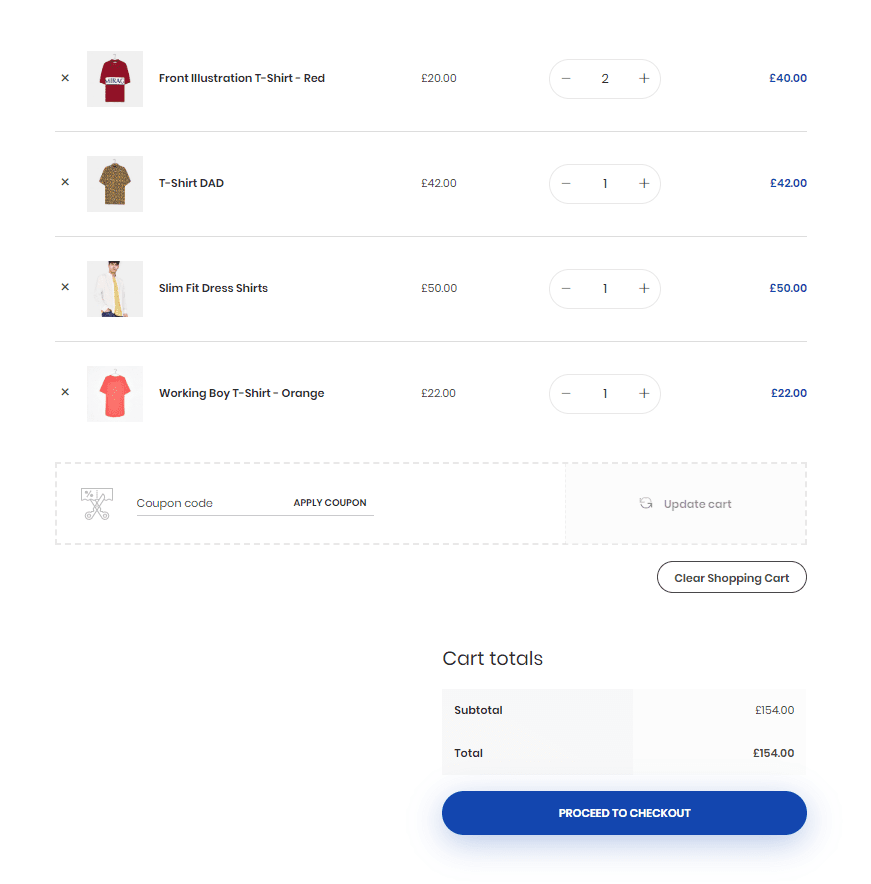Decrease quantity of Slim Fit Dress Shirts
871x884 pixels.
[566, 288]
